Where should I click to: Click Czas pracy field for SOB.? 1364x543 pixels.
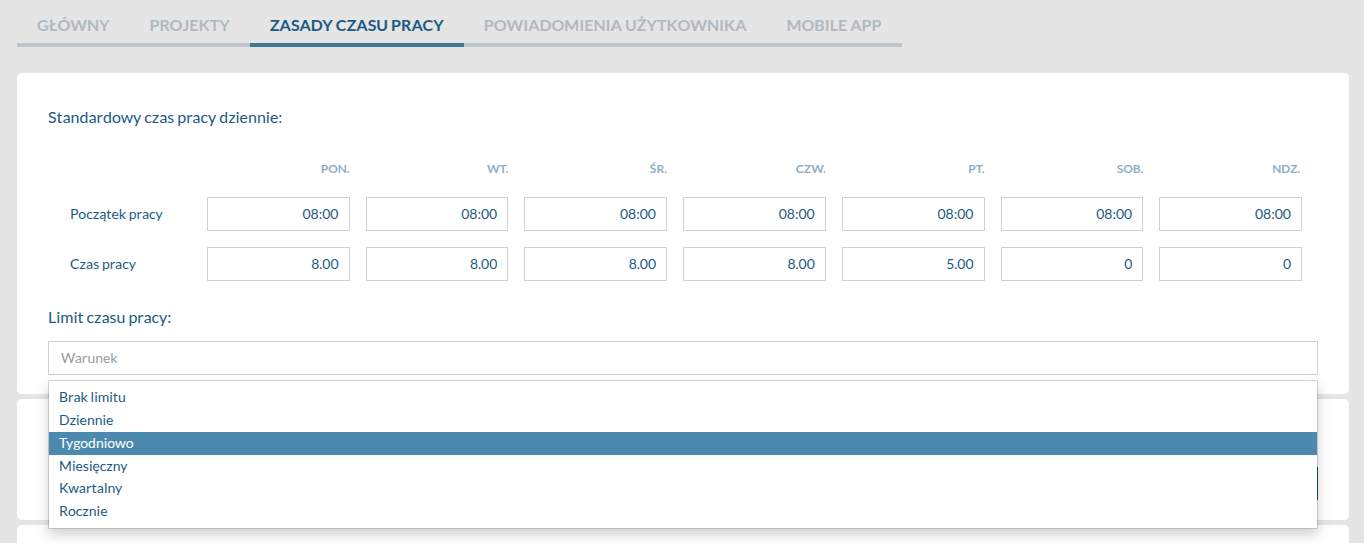[x=1072, y=264]
